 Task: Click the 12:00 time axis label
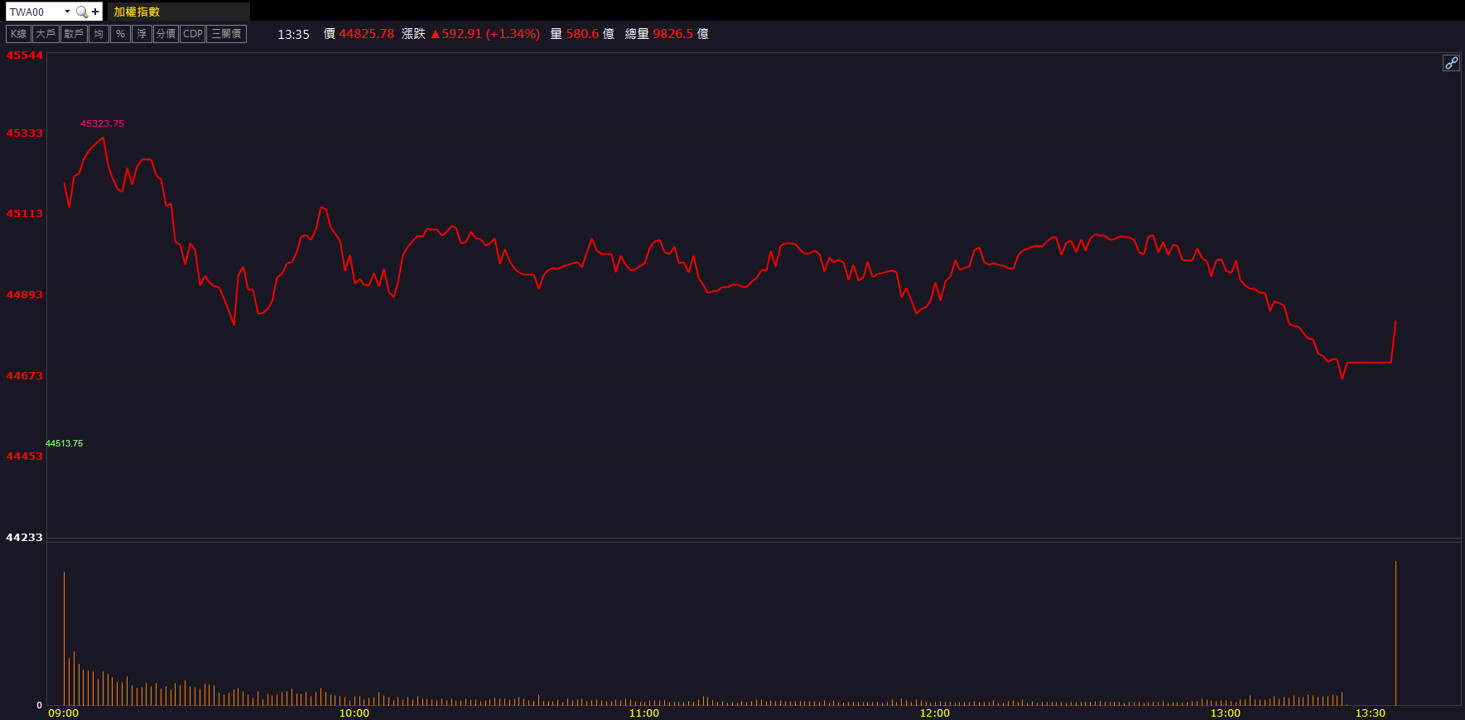[935, 713]
